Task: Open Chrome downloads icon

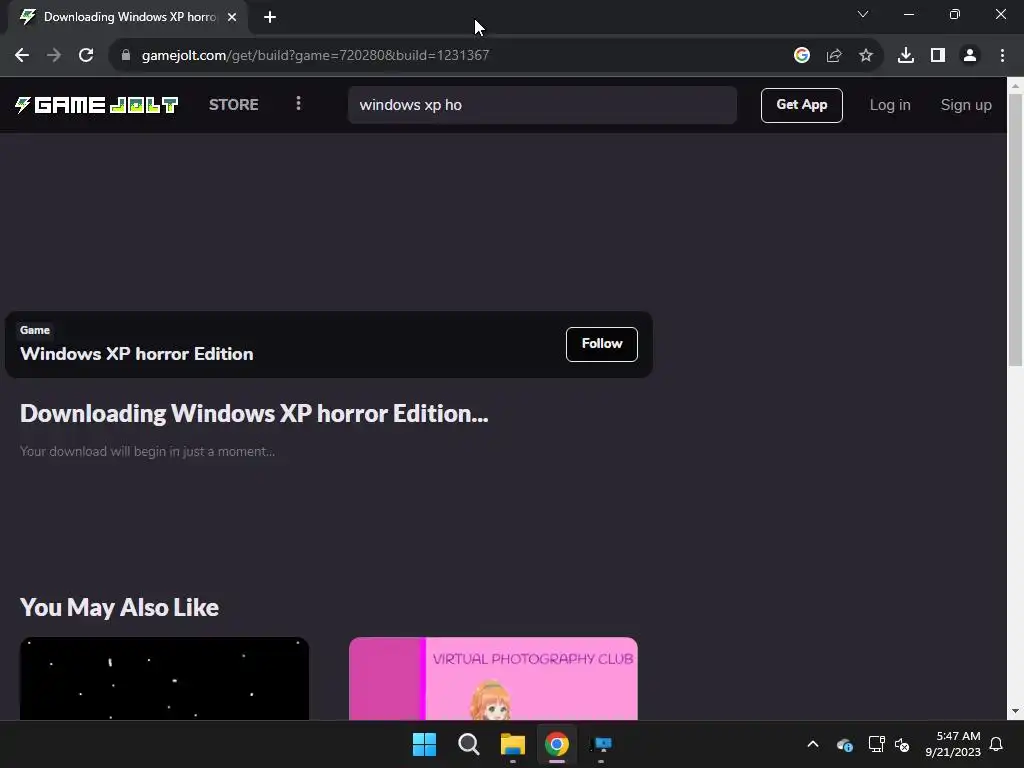Action: (906, 56)
